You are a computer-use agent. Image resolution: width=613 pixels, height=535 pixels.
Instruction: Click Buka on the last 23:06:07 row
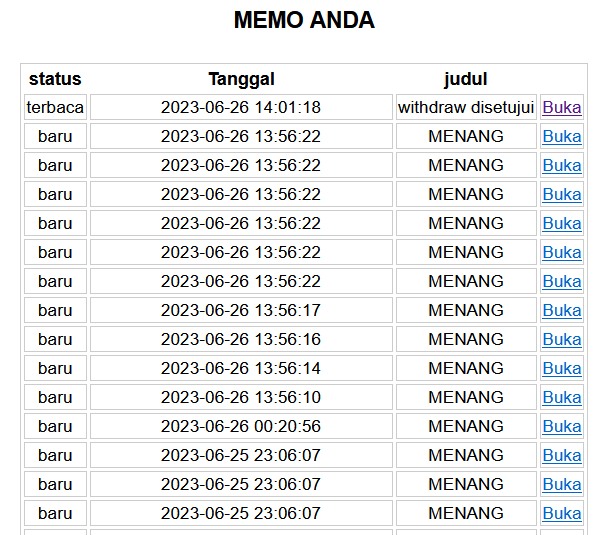(561, 513)
